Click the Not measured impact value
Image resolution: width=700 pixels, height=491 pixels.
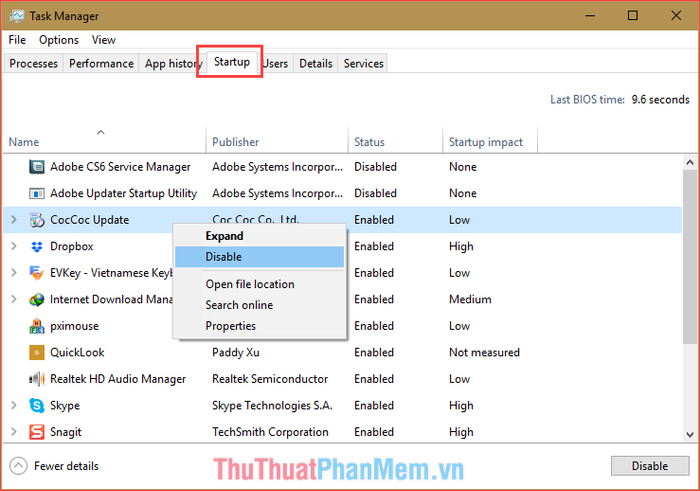tap(484, 353)
